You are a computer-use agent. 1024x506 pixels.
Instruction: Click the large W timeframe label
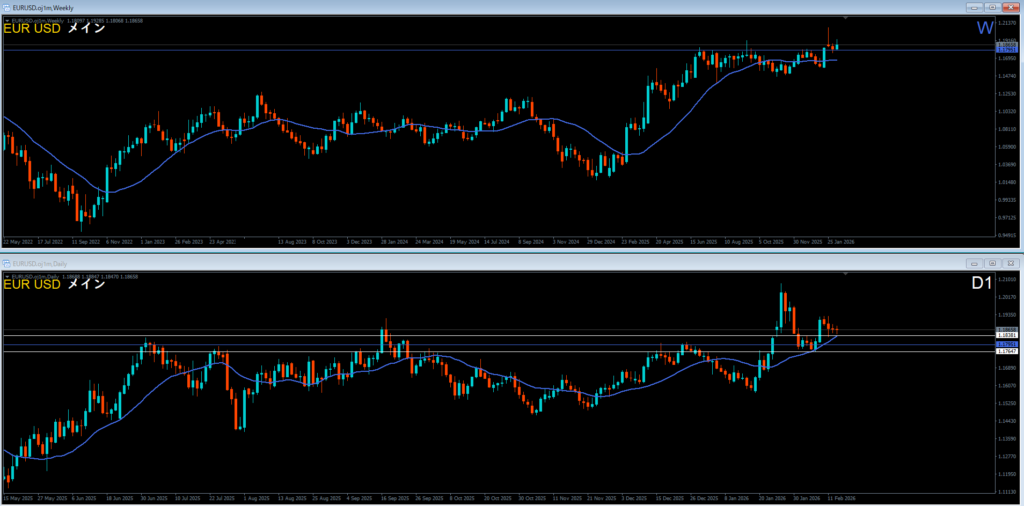[985, 28]
